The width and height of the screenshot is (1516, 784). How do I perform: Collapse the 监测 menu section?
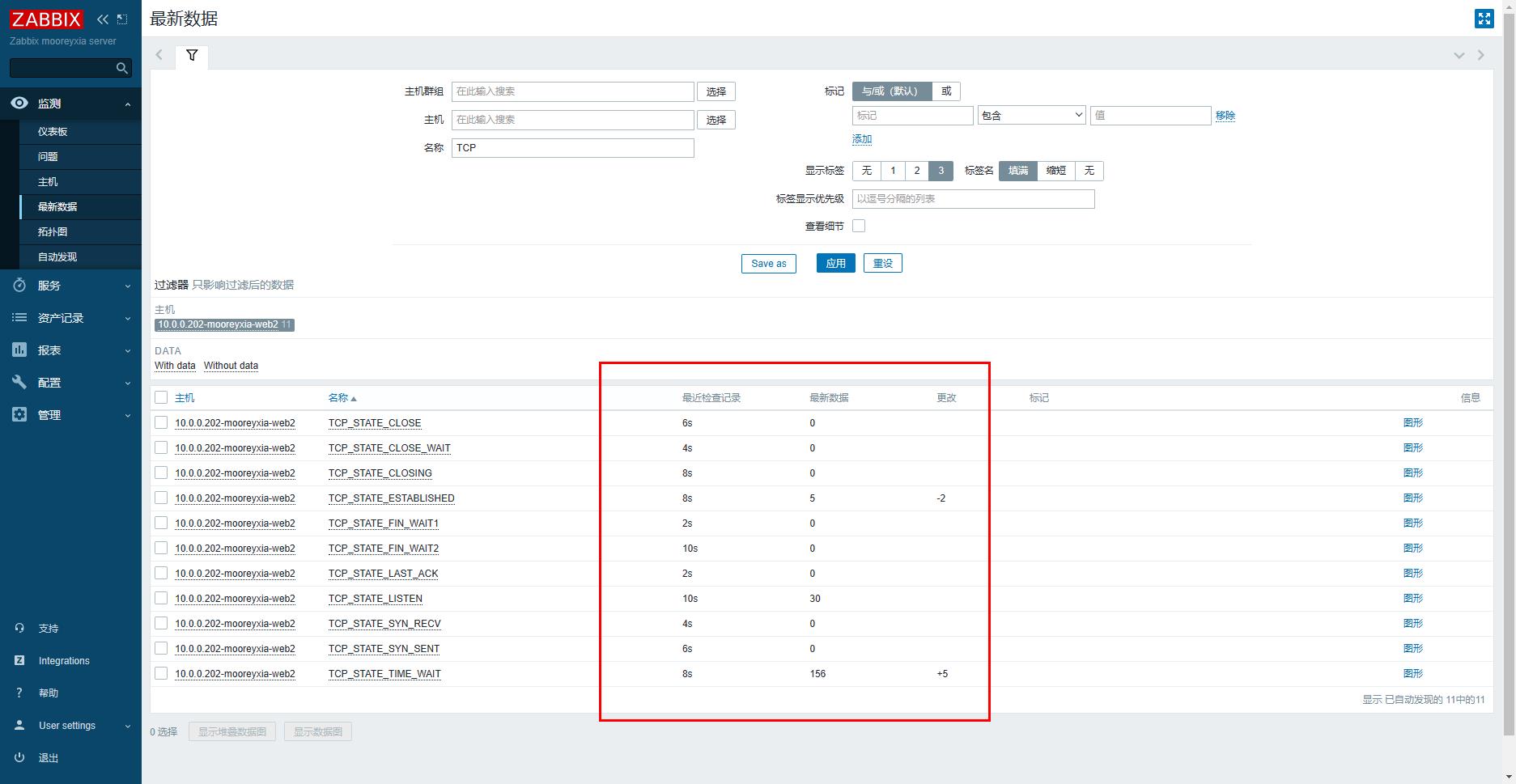pos(128,104)
